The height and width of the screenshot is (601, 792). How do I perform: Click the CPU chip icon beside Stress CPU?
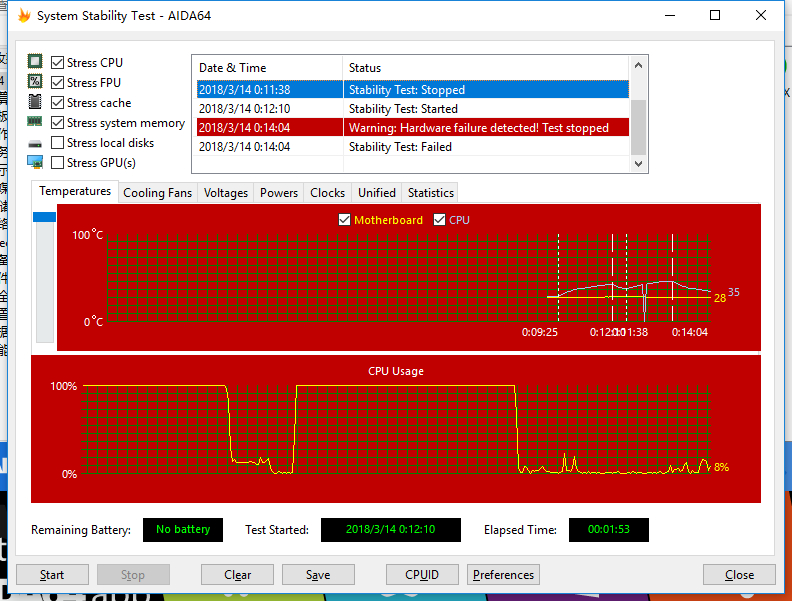(x=35, y=62)
